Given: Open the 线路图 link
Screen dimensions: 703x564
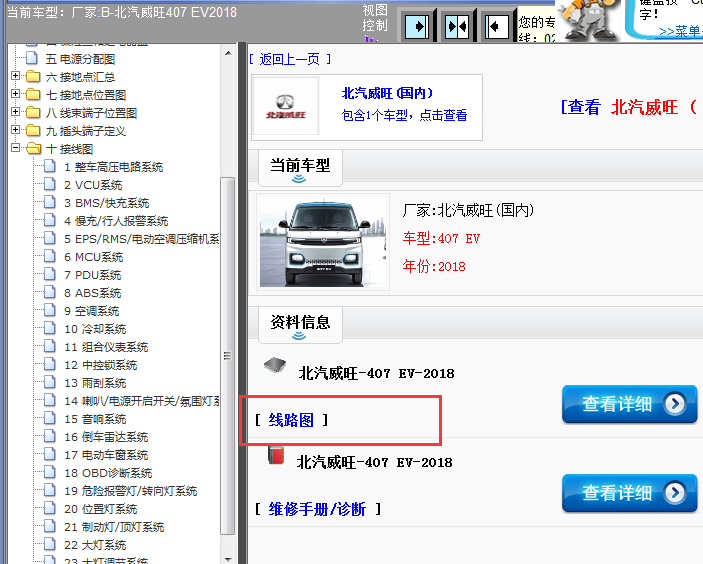Looking at the screenshot, I should tap(291, 420).
